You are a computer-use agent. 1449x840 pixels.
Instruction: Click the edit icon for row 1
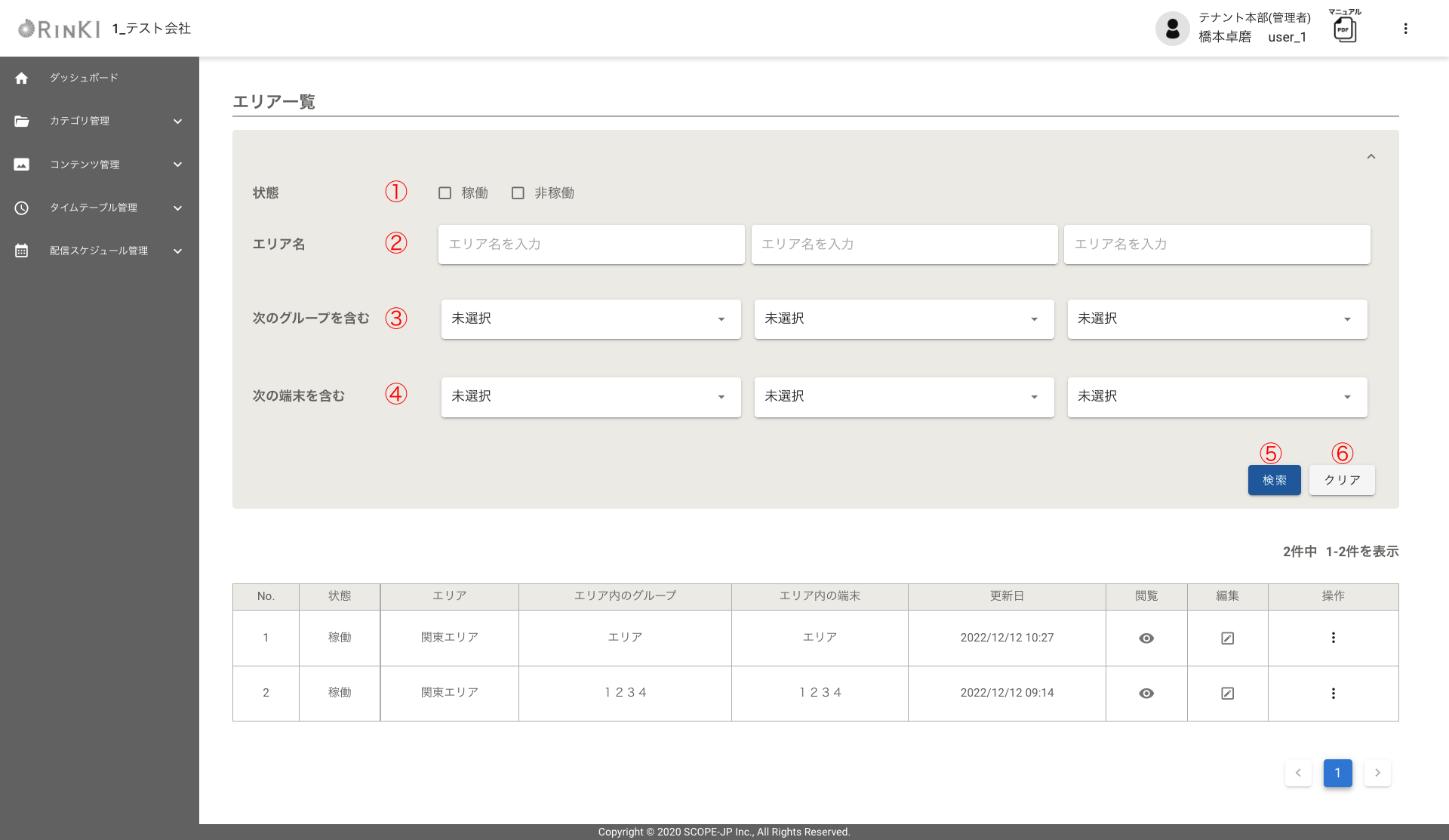(x=1227, y=638)
